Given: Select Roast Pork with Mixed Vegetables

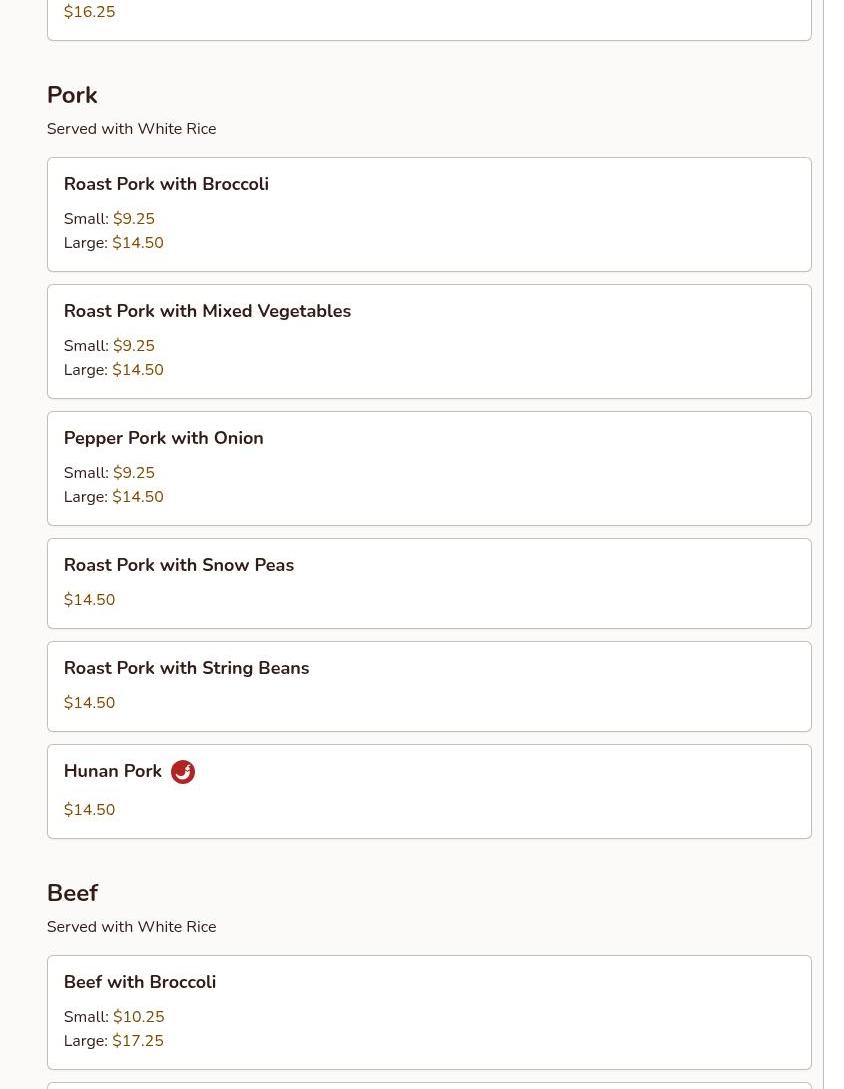Looking at the screenshot, I should pyautogui.click(x=207, y=311).
